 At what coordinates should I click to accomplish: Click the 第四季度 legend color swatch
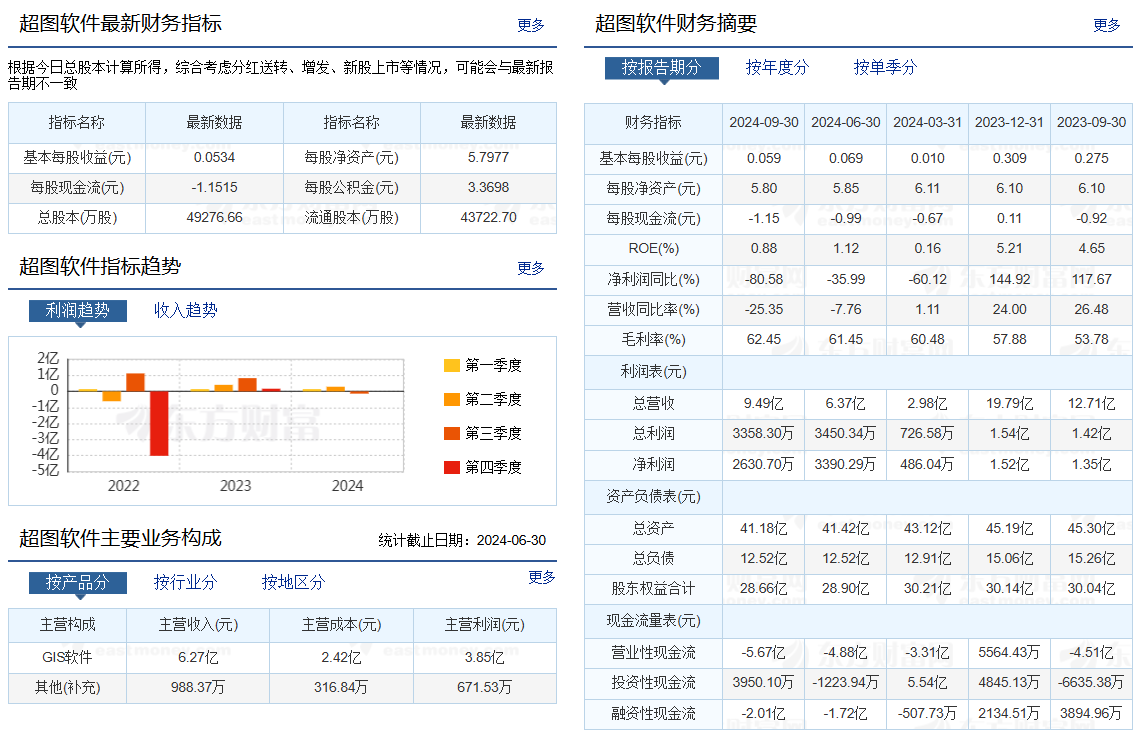tap(452, 467)
